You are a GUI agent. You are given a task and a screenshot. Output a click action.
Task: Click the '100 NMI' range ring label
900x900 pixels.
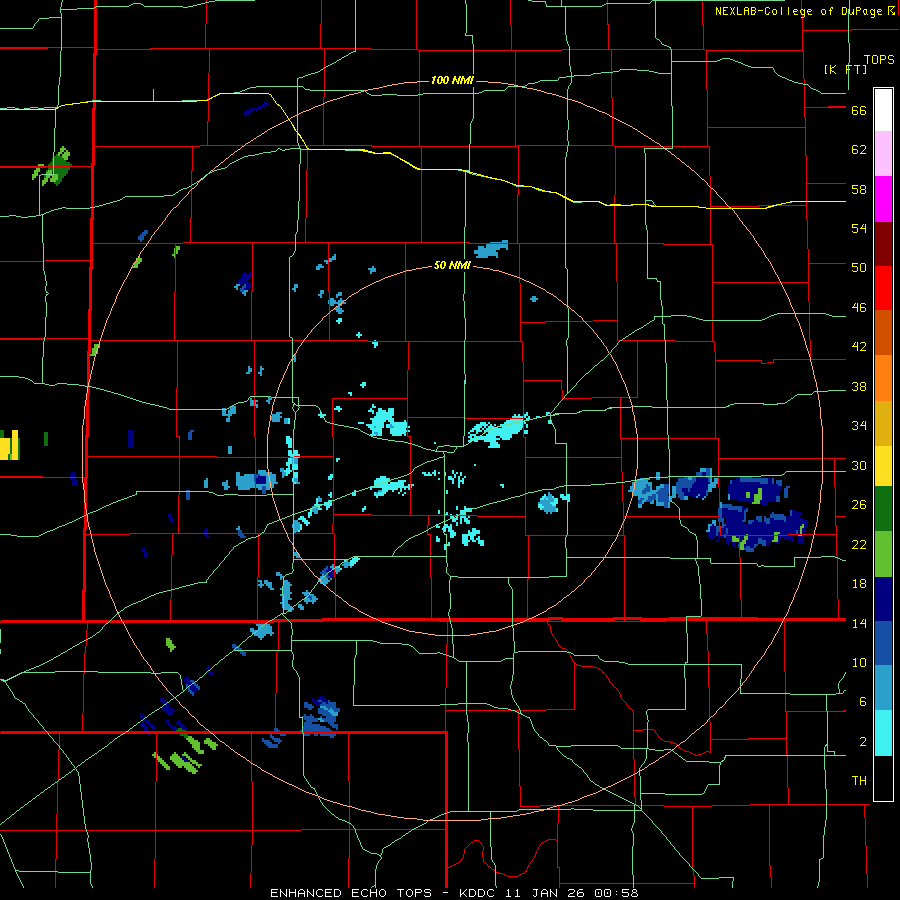click(x=452, y=80)
